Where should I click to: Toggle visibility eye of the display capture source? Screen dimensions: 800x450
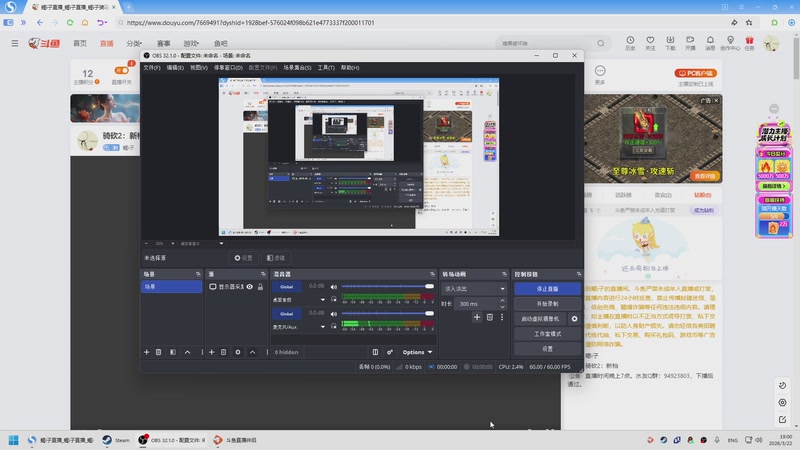click(249, 287)
